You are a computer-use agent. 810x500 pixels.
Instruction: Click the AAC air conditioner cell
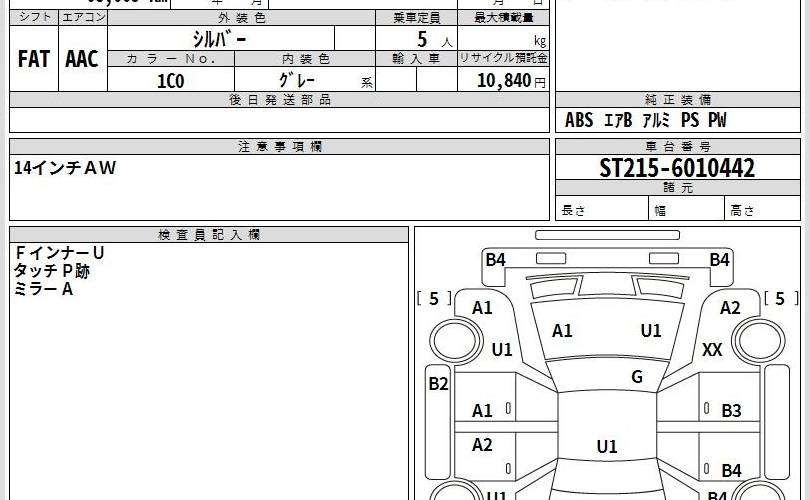click(x=82, y=60)
